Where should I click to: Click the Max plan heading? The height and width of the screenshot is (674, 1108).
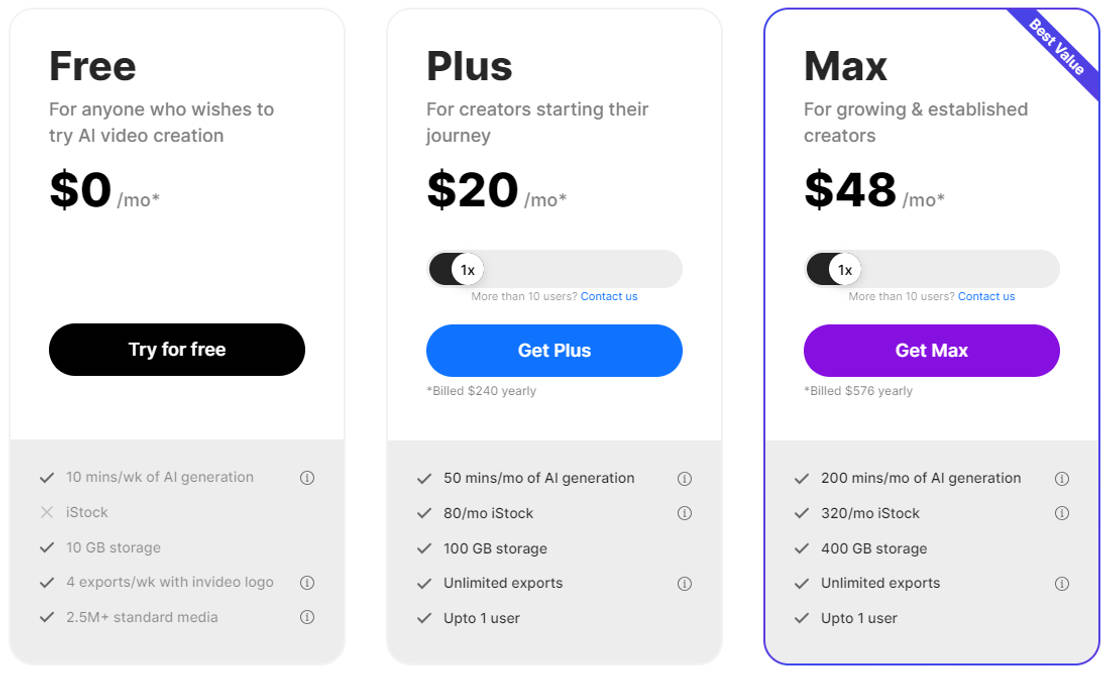coord(845,67)
